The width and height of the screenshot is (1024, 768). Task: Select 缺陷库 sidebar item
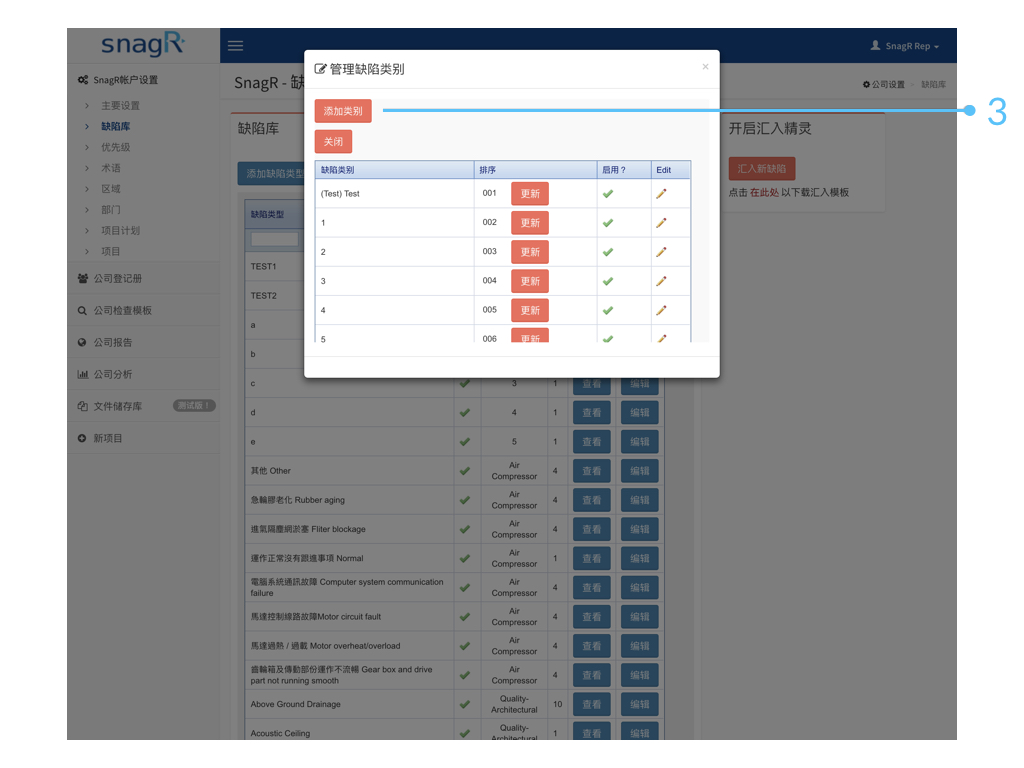pos(116,126)
